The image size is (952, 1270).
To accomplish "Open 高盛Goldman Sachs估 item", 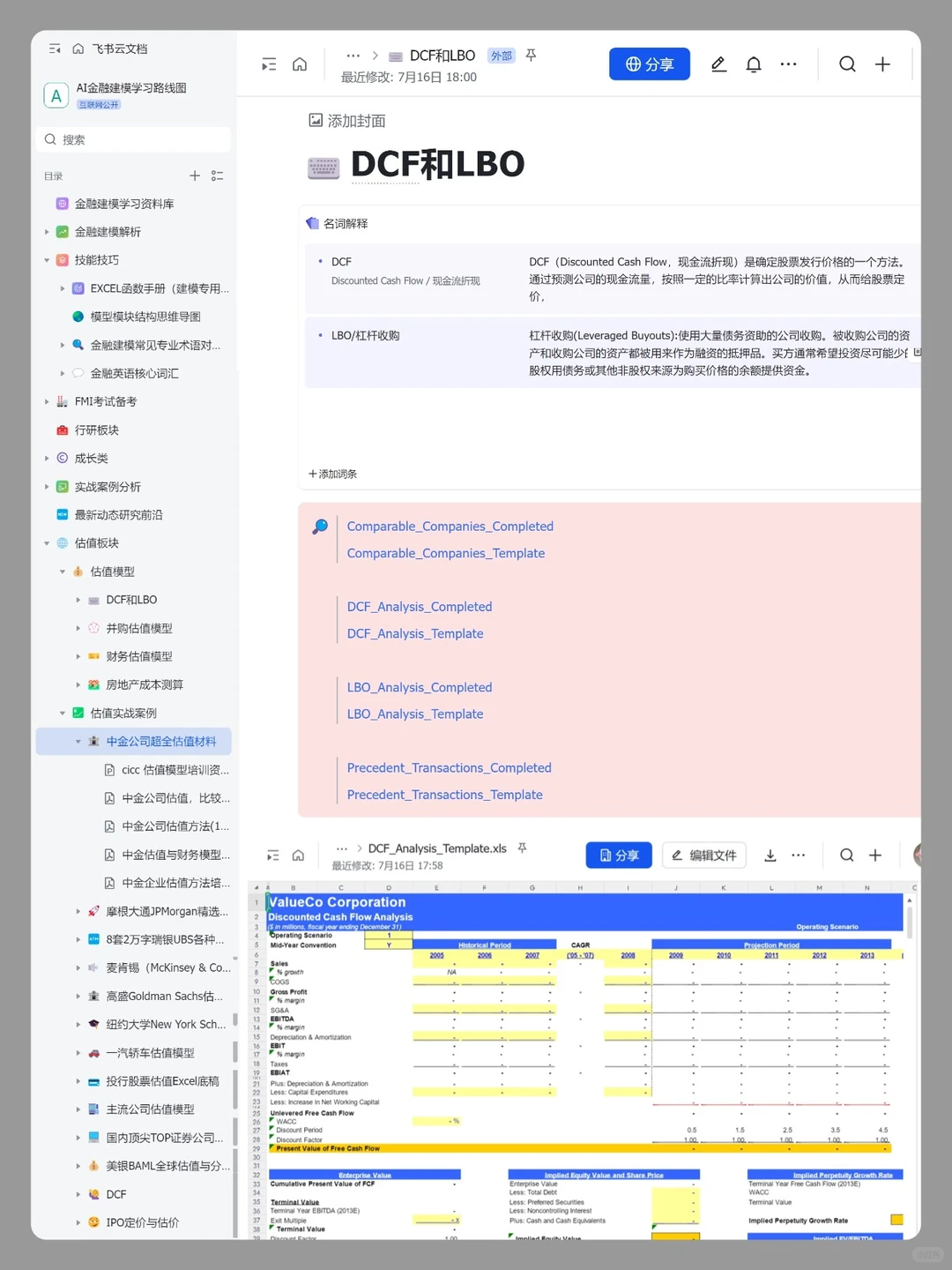I will (x=164, y=996).
